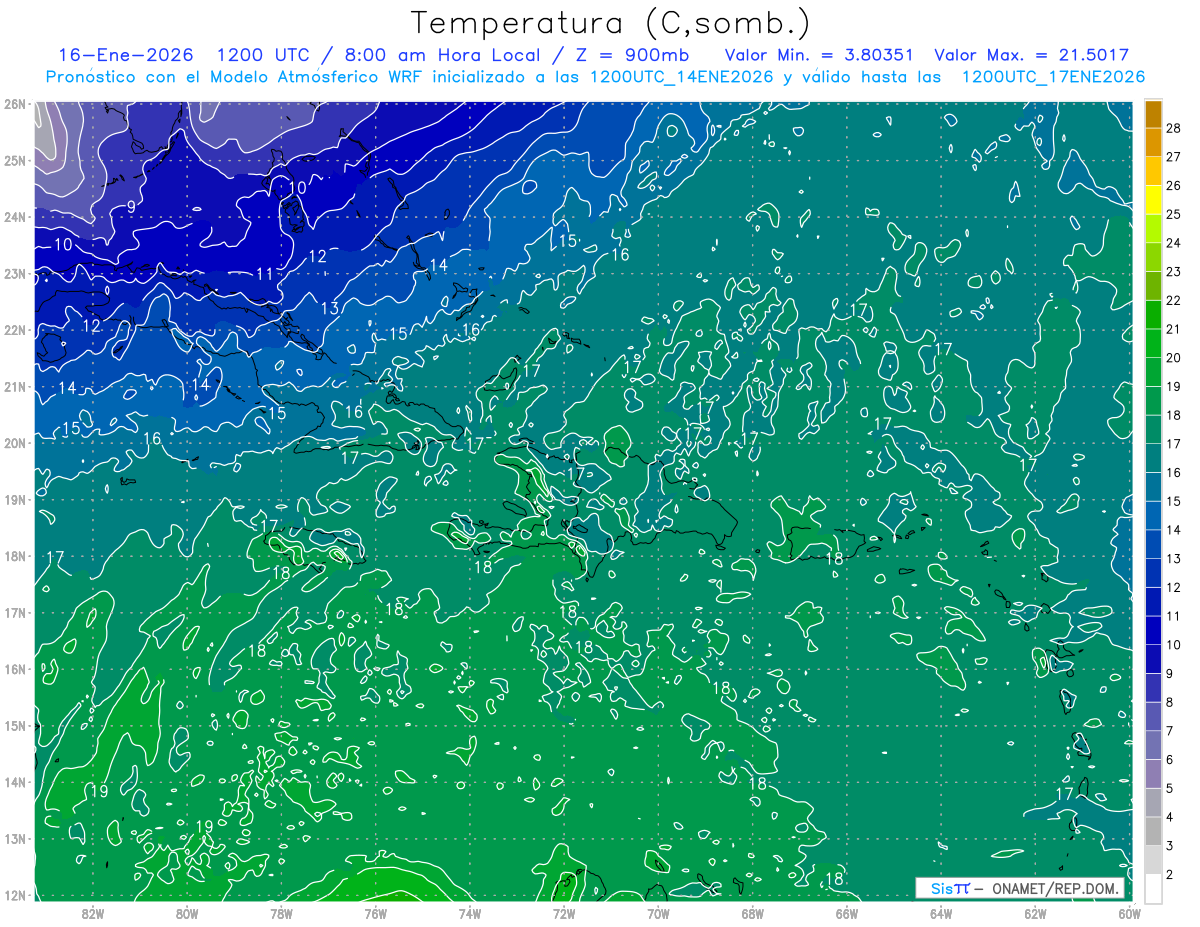The image size is (1200, 927).
Task: Click 'Valor Max. = 21.5017'
Action: pyautogui.click(x=1030, y=55)
